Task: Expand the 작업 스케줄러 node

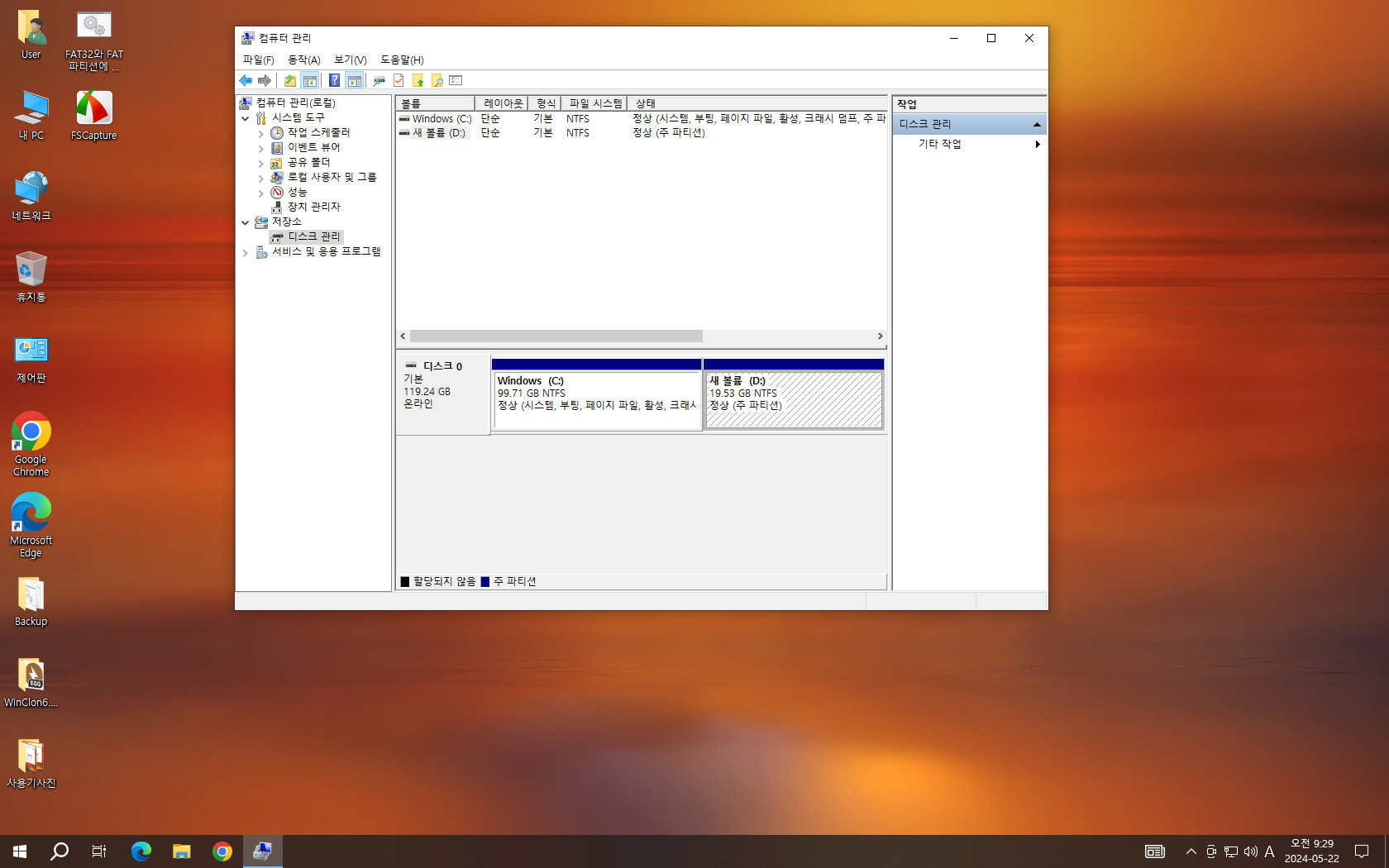Action: pos(261,133)
